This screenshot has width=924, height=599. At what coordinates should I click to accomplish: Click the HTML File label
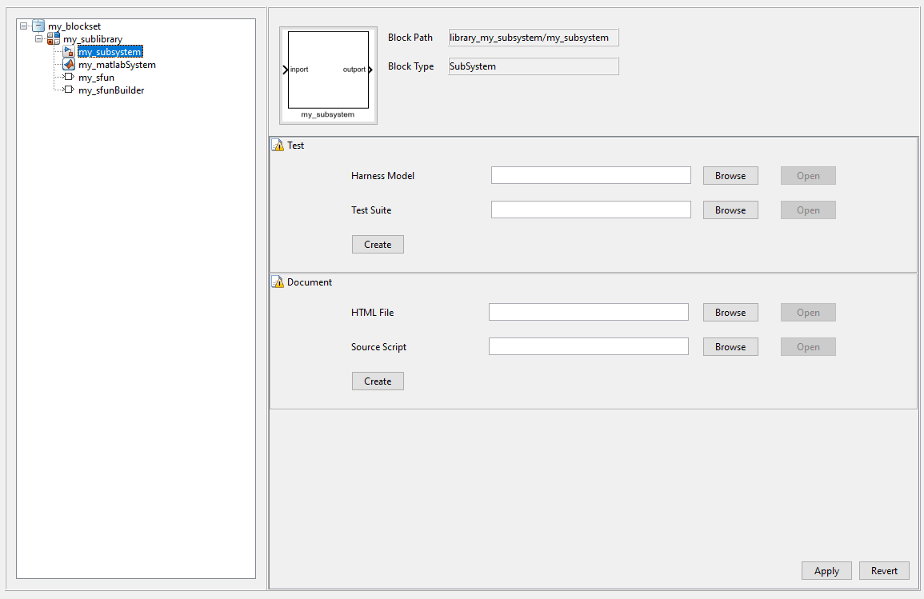[372, 312]
